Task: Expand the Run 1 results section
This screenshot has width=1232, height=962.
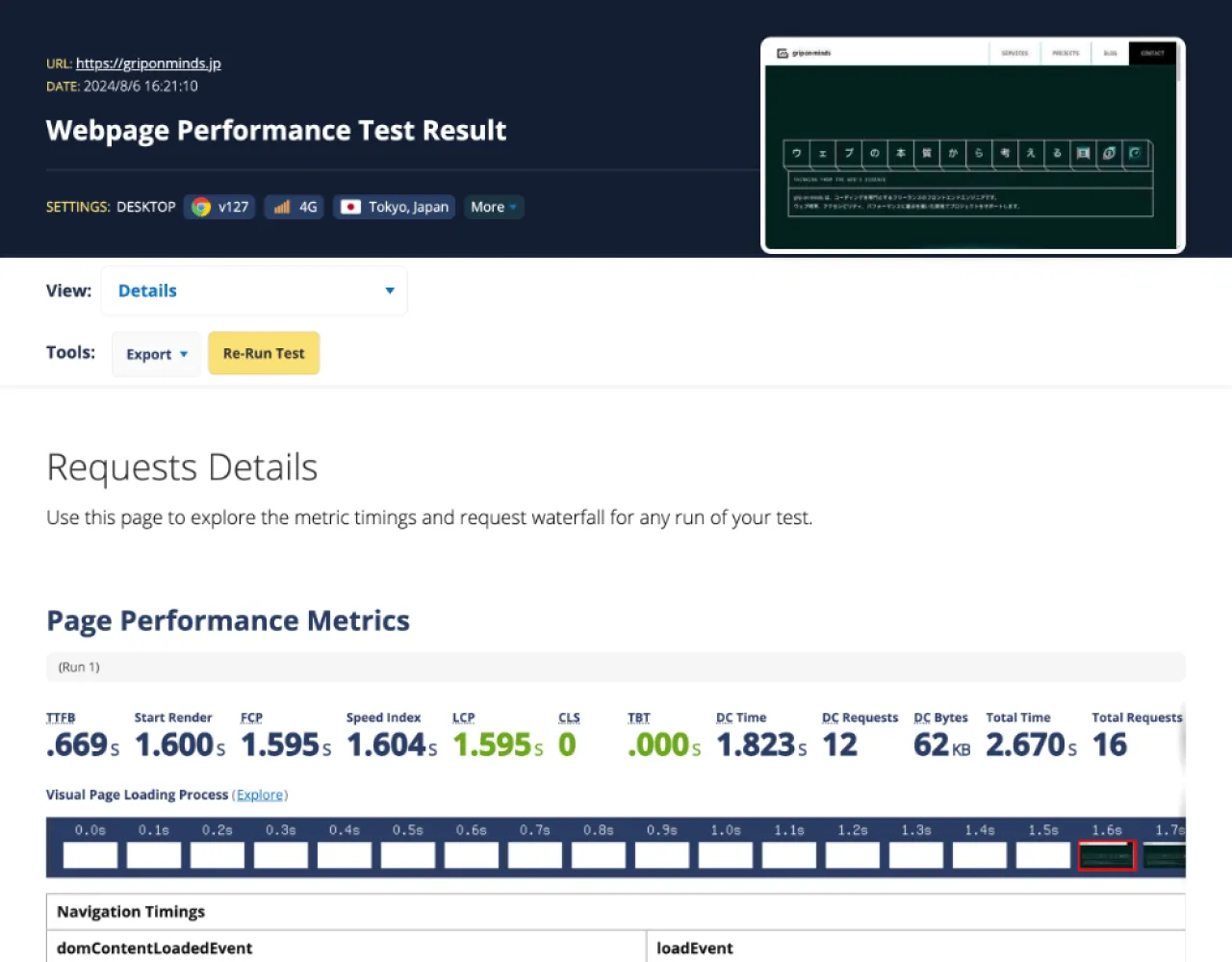Action: point(78,666)
